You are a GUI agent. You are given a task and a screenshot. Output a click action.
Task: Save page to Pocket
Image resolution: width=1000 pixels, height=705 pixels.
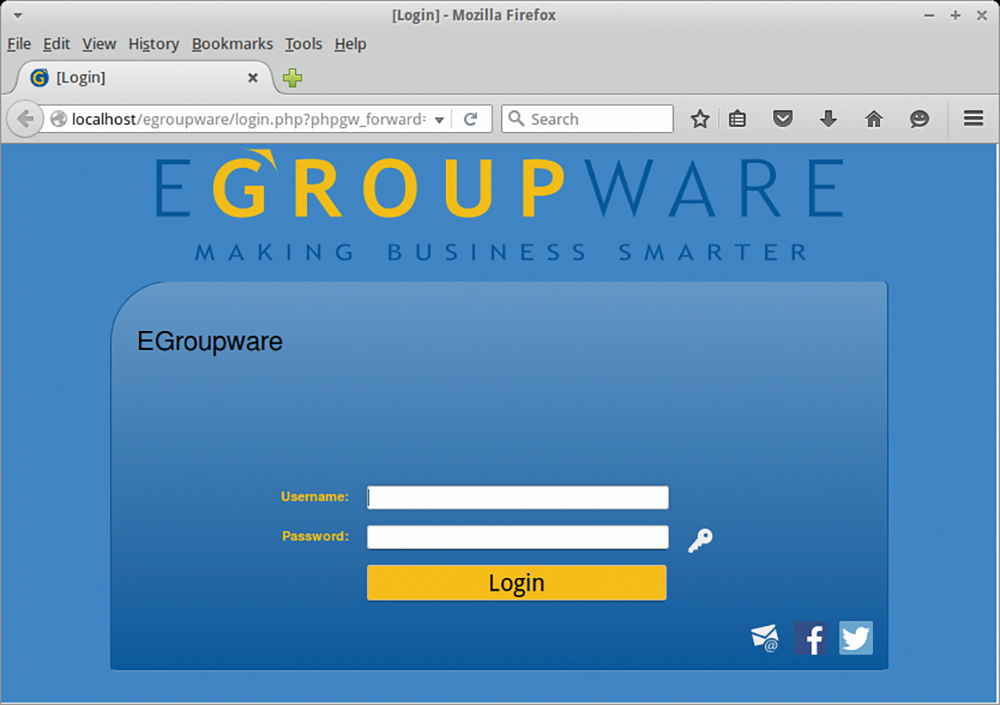[x=783, y=118]
